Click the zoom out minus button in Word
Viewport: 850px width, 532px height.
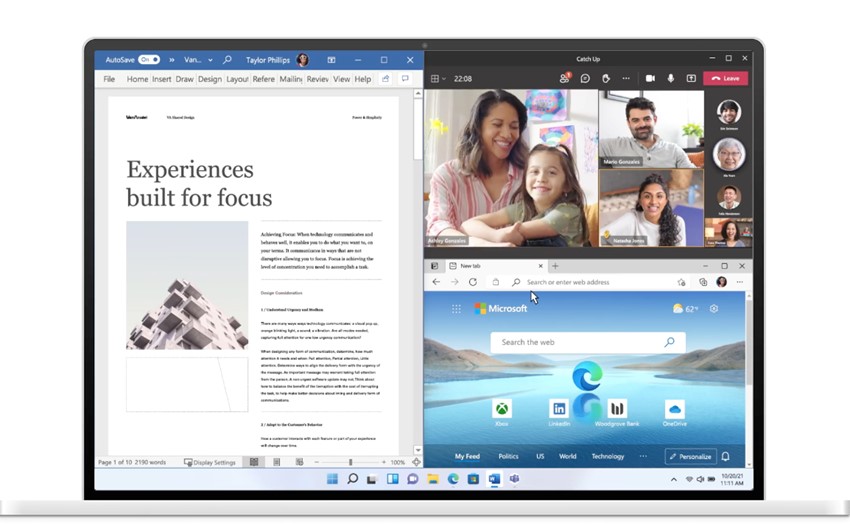(x=317, y=462)
